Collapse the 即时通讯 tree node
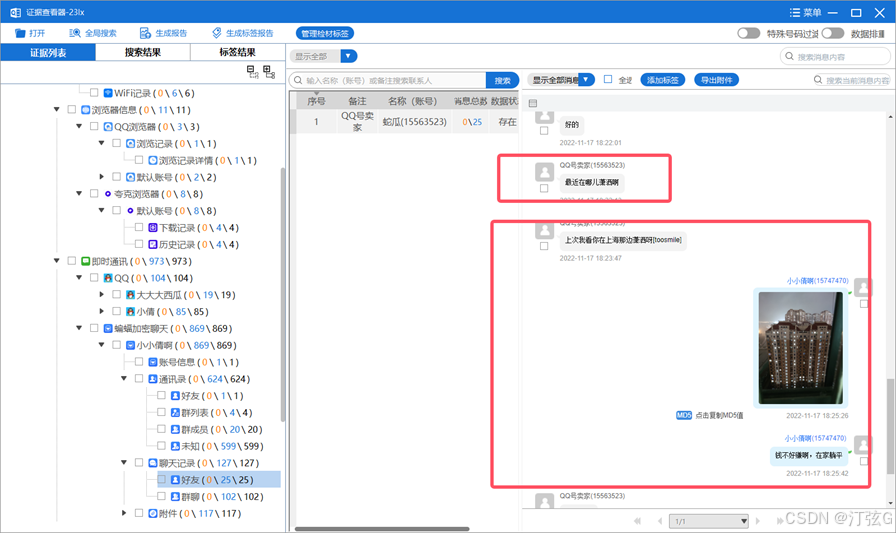 coord(57,261)
